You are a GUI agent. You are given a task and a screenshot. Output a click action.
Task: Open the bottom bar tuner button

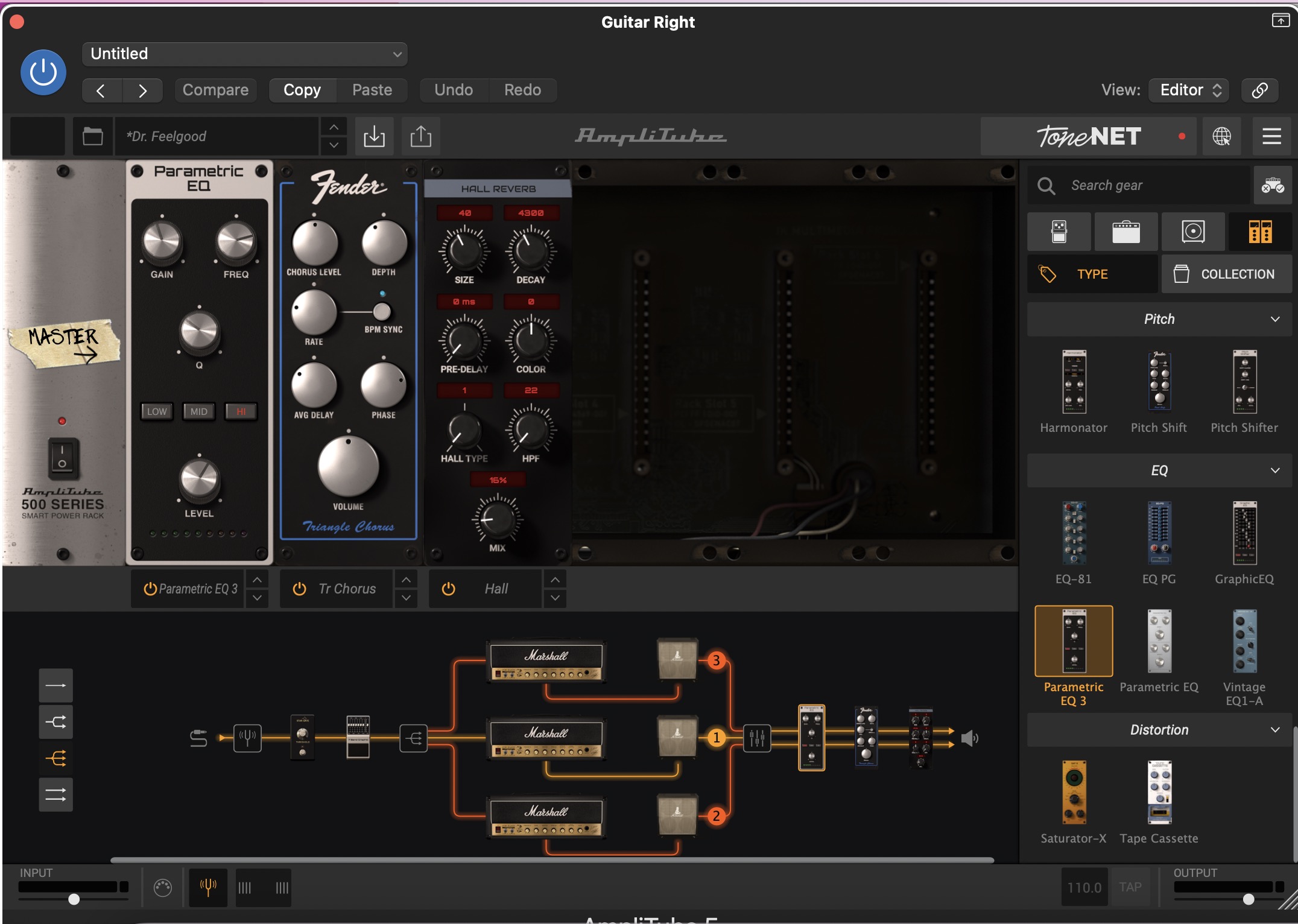208,887
